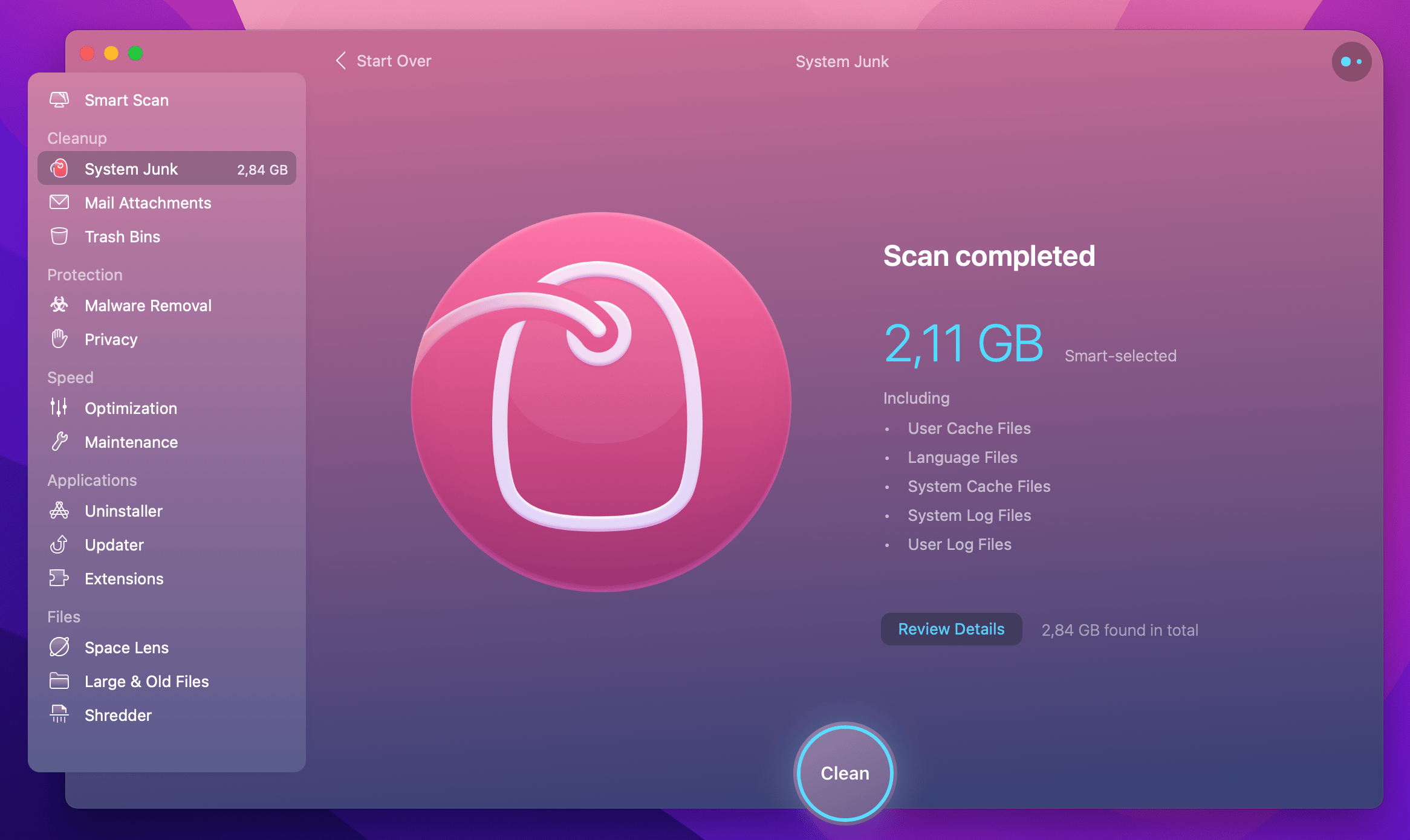Go to Trash Bins module
The width and height of the screenshot is (1410, 840).
click(167, 236)
